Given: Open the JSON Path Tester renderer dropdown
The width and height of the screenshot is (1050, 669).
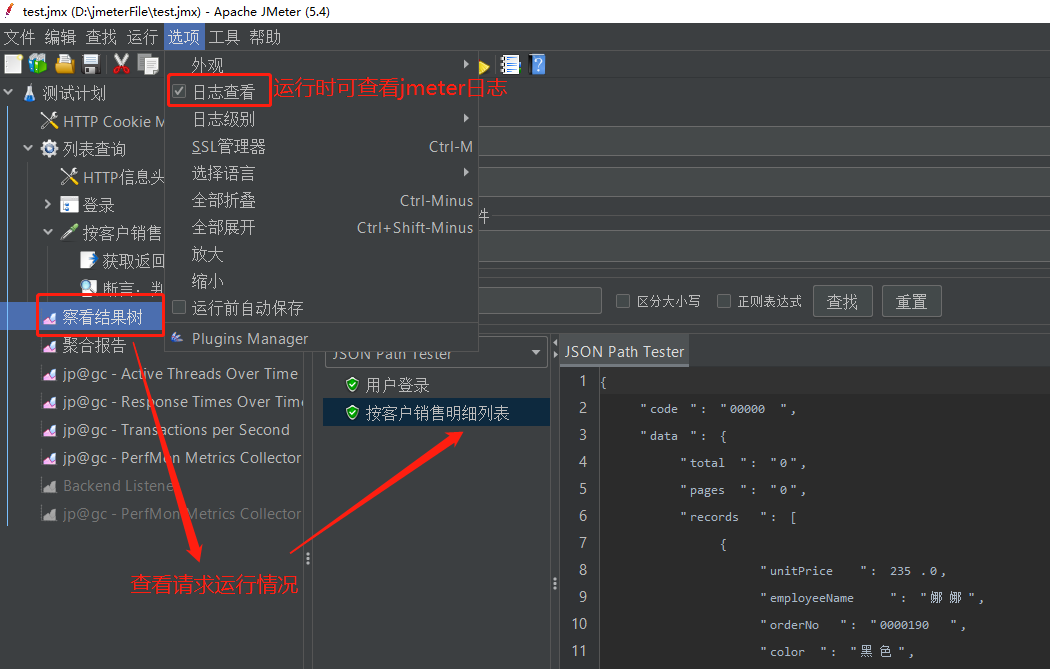Looking at the screenshot, I should (x=536, y=352).
